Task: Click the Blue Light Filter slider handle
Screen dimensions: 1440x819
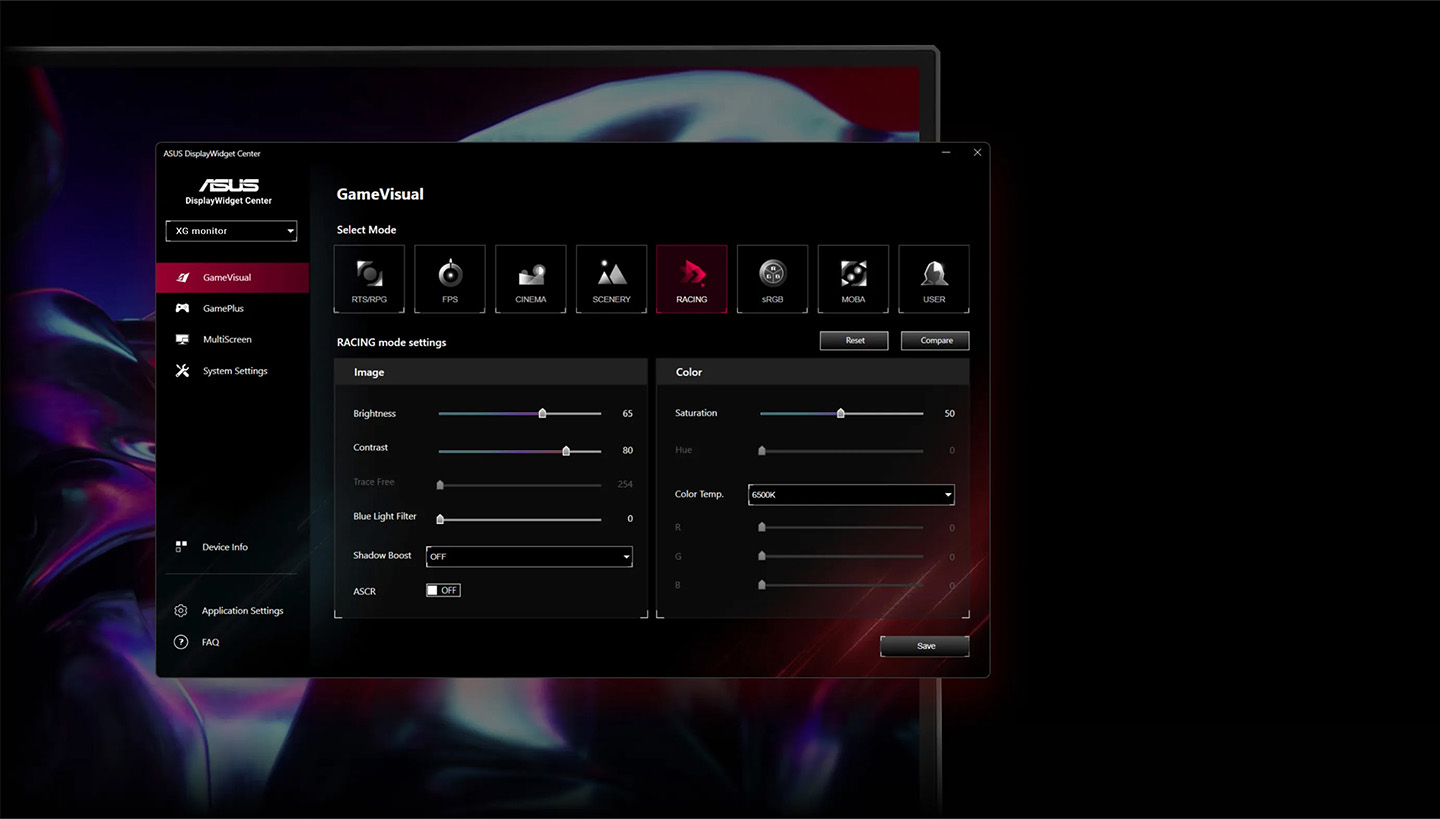Action: (x=440, y=519)
